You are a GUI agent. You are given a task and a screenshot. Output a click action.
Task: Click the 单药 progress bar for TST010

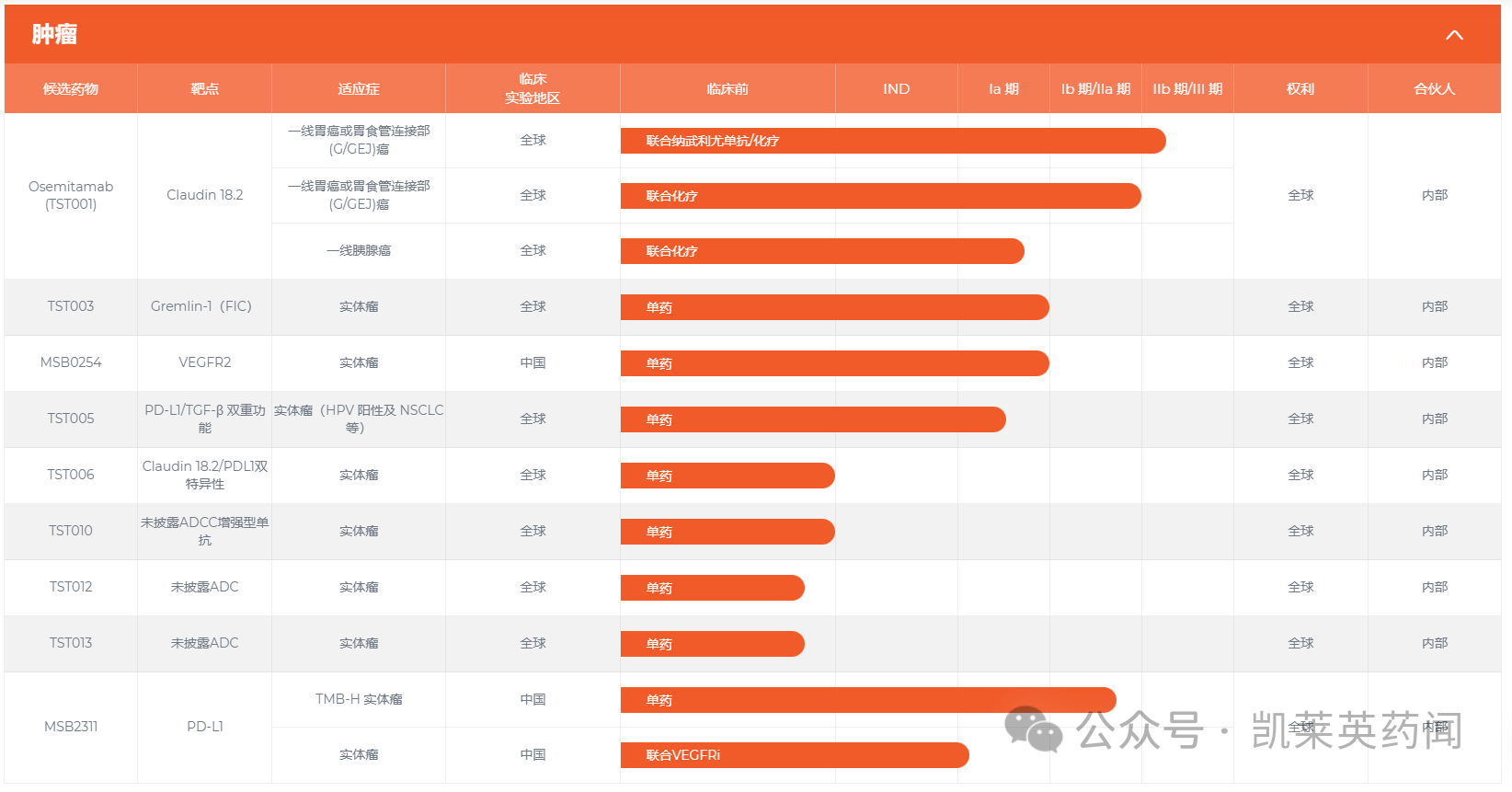[x=727, y=532]
